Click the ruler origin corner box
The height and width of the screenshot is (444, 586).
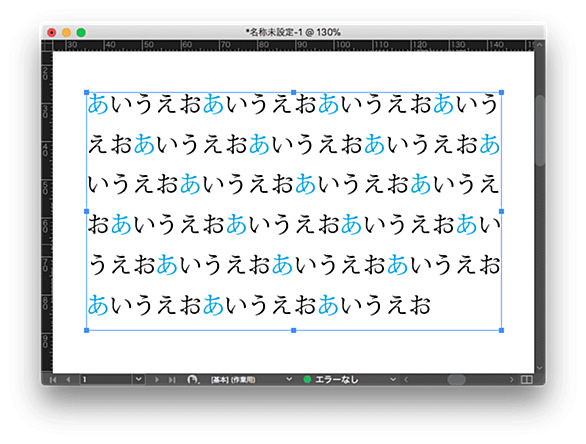point(47,46)
